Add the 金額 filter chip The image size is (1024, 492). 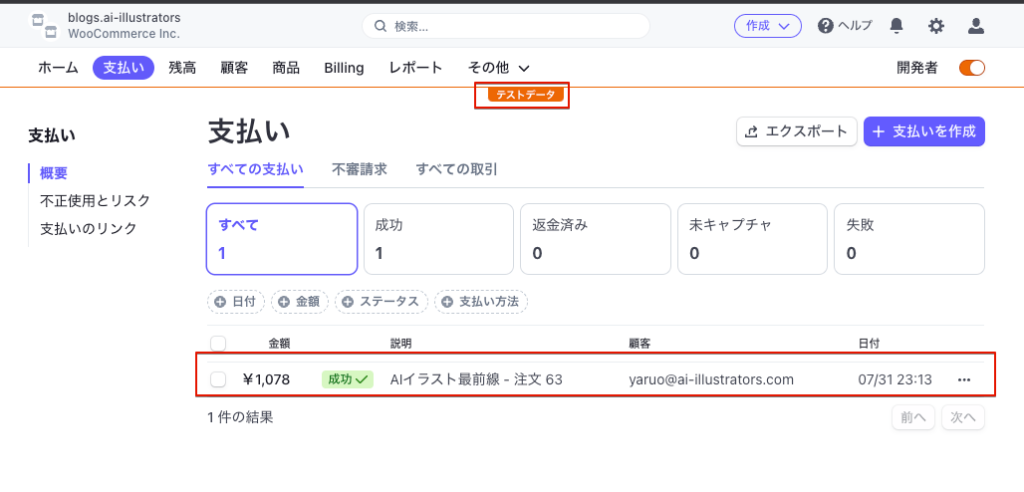pyautogui.click(x=300, y=301)
